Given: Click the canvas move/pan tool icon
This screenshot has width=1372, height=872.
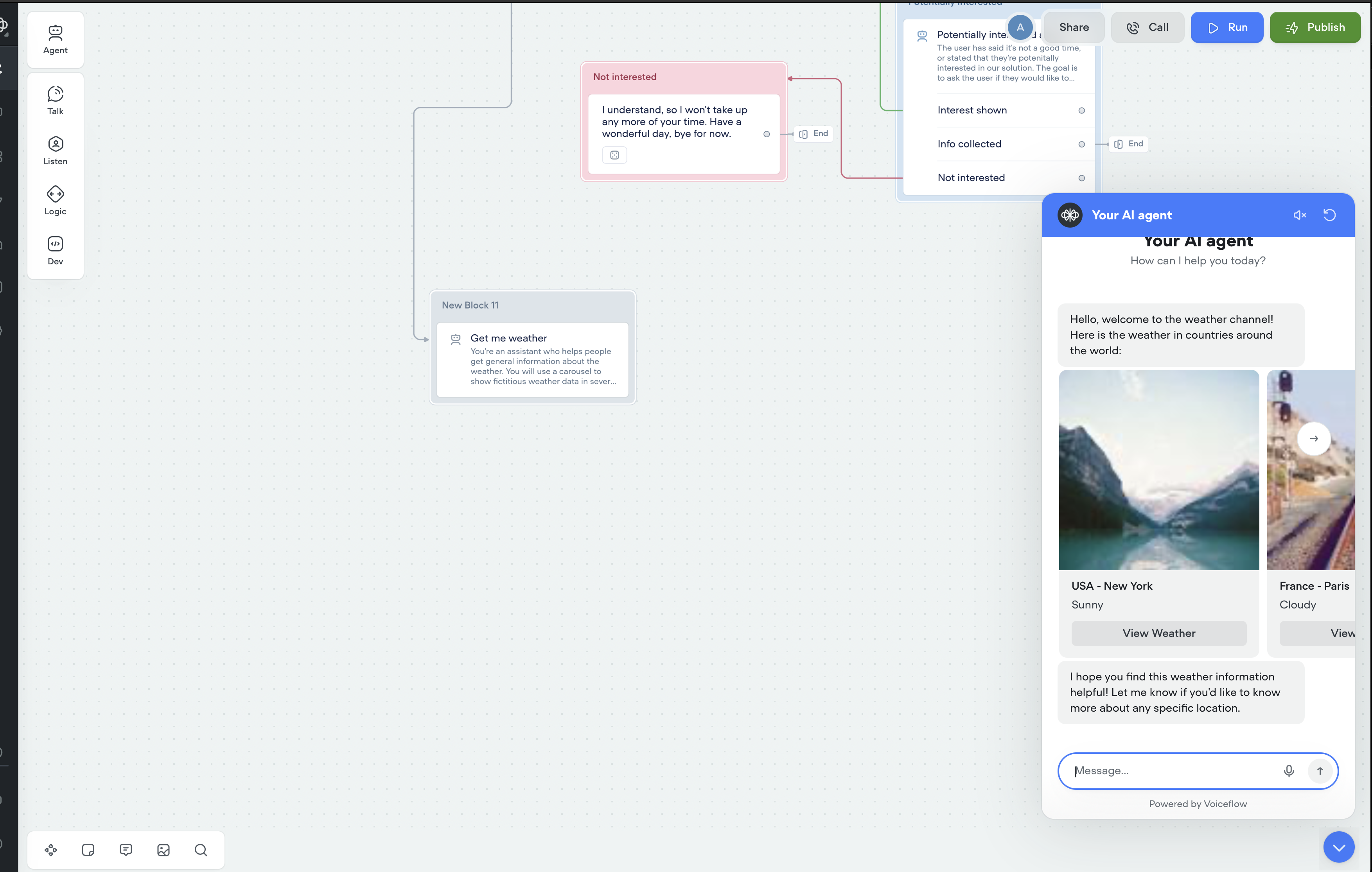Looking at the screenshot, I should 51,850.
